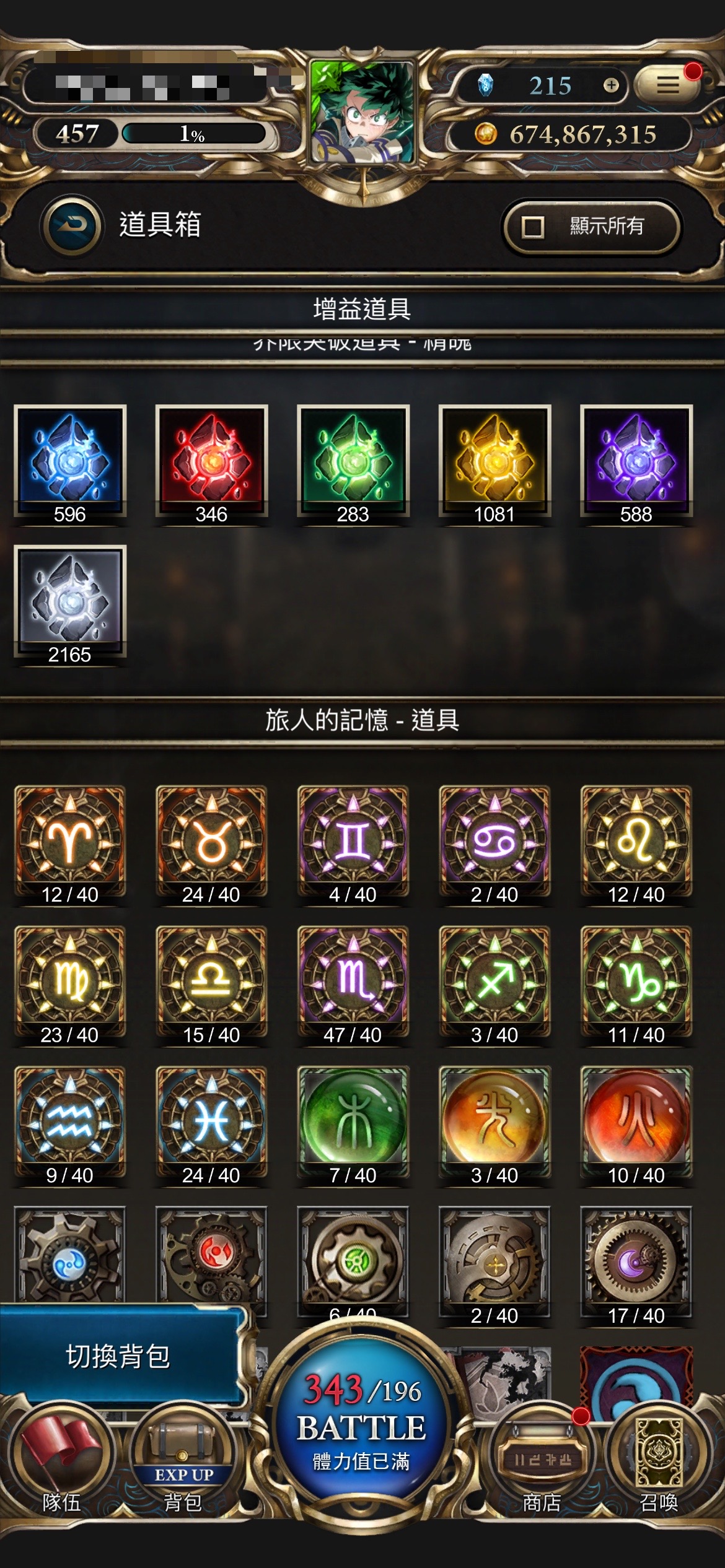Choose the green orb memory item
Viewport: 725px width, 1568px height.
(x=353, y=1126)
